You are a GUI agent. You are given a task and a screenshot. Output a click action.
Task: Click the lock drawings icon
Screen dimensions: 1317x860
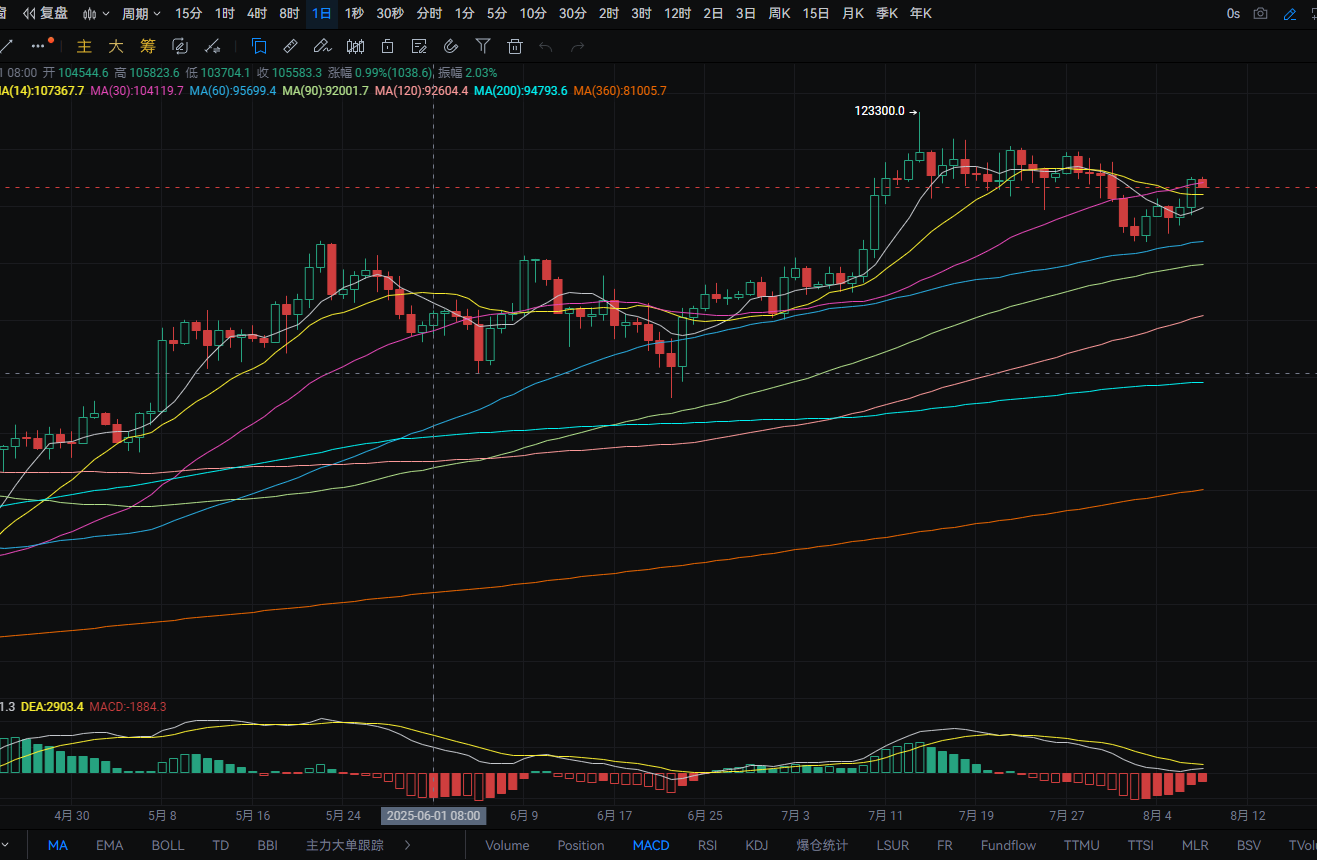pos(387,46)
